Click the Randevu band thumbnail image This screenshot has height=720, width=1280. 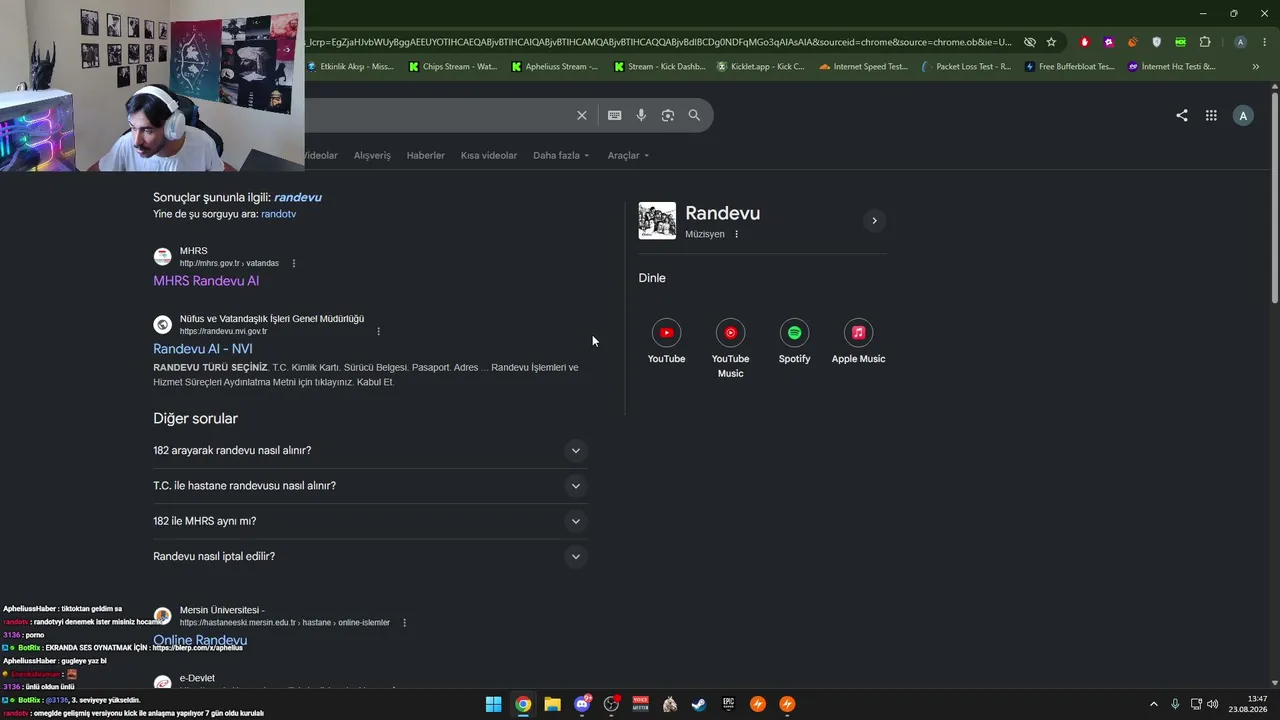click(x=657, y=221)
